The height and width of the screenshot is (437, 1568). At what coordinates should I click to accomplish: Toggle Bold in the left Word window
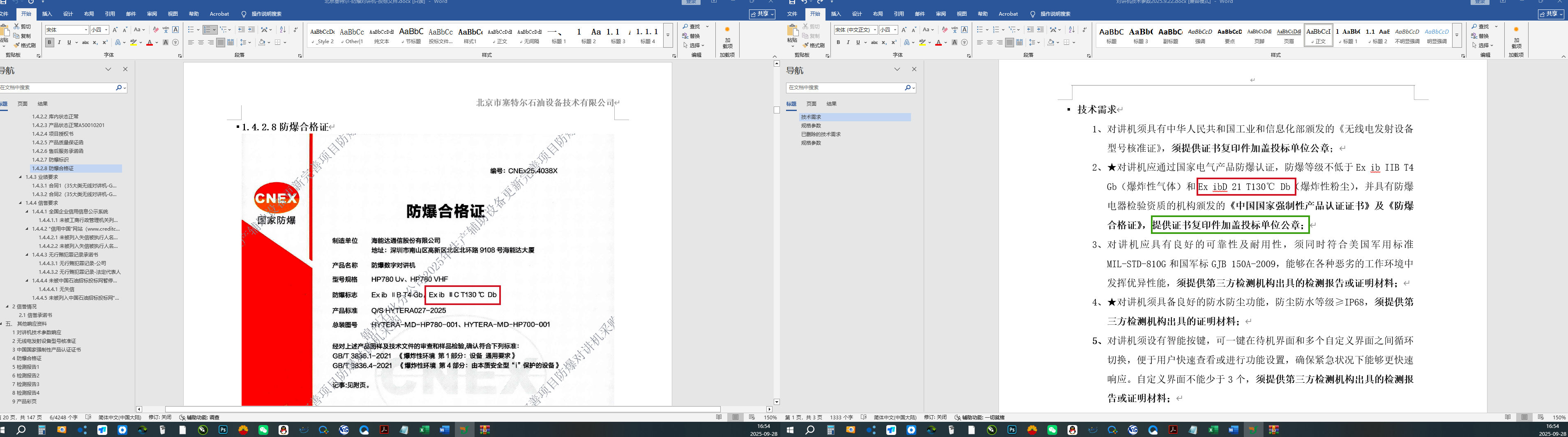pyautogui.click(x=49, y=43)
